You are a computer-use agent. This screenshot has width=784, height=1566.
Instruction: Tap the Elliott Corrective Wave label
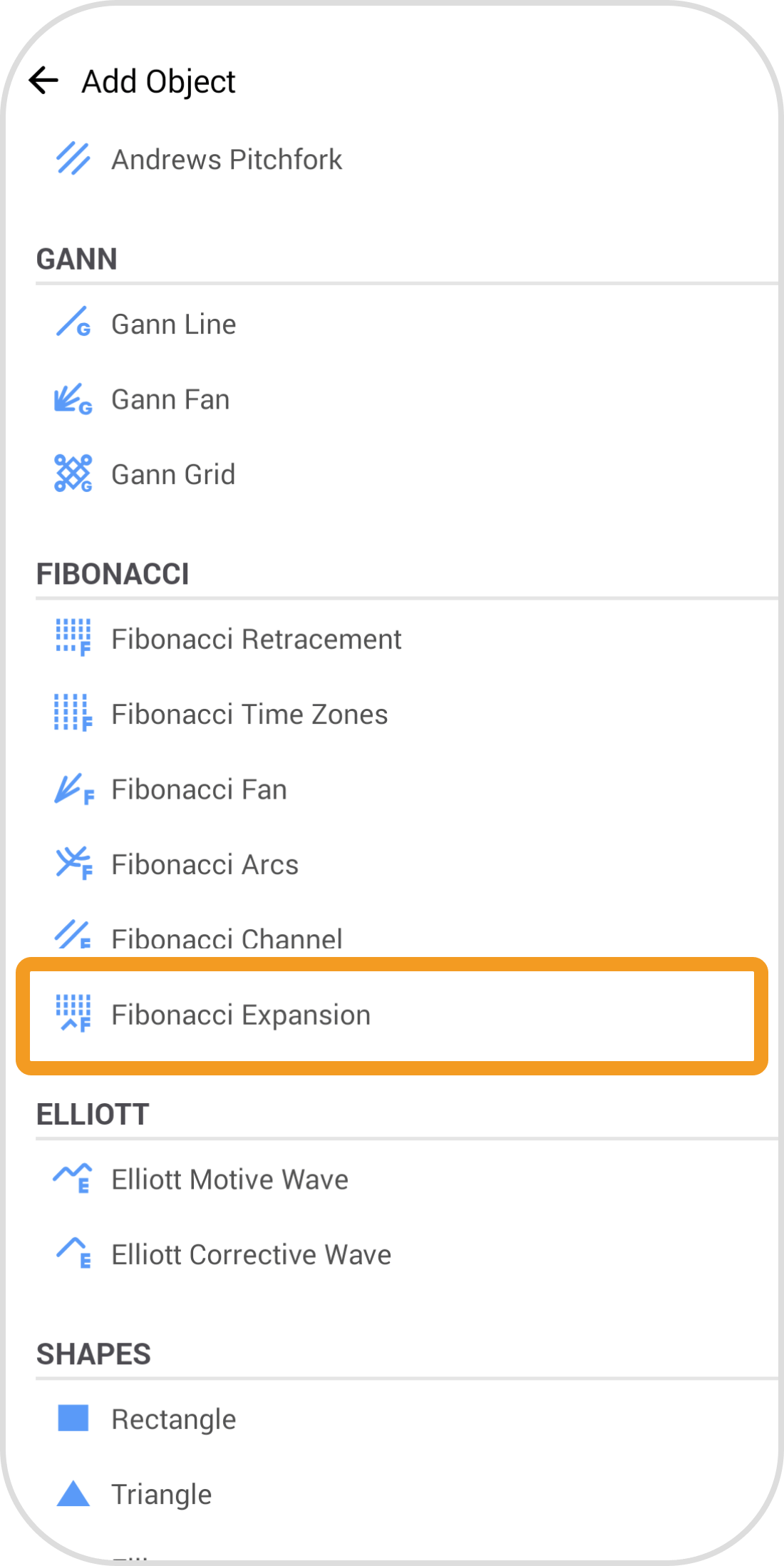pyautogui.click(x=251, y=1254)
